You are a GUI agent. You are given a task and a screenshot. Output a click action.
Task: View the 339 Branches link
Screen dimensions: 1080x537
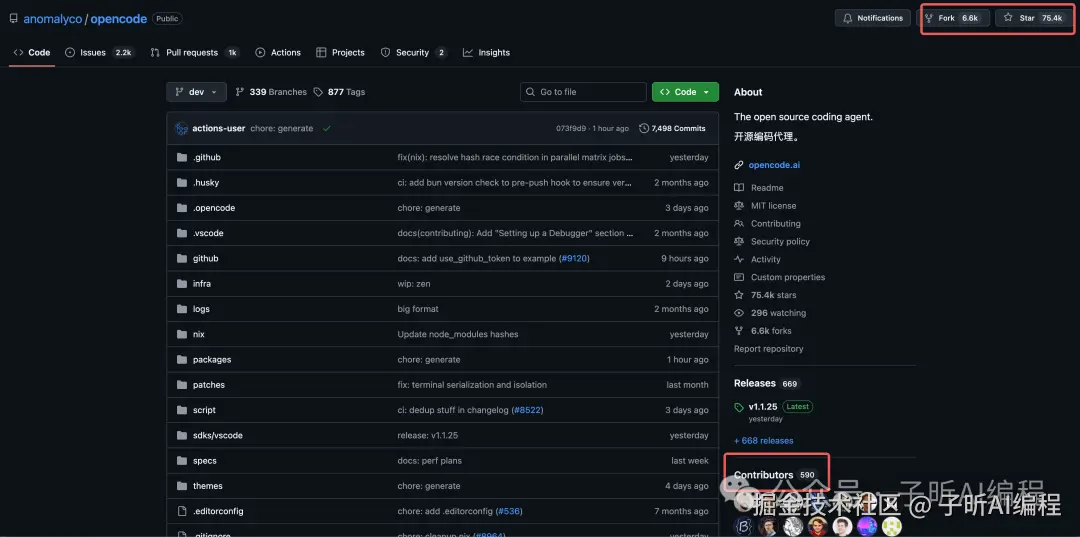271,92
